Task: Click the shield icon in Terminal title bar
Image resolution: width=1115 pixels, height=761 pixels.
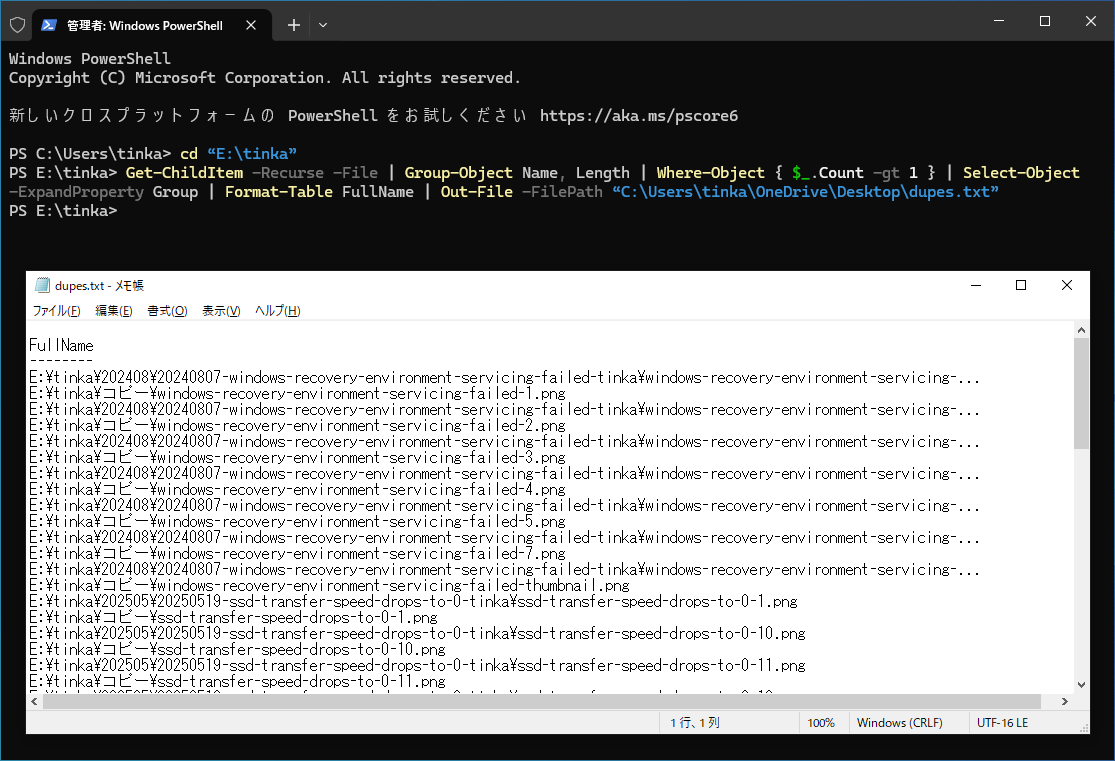Action: pyautogui.click(x=17, y=24)
